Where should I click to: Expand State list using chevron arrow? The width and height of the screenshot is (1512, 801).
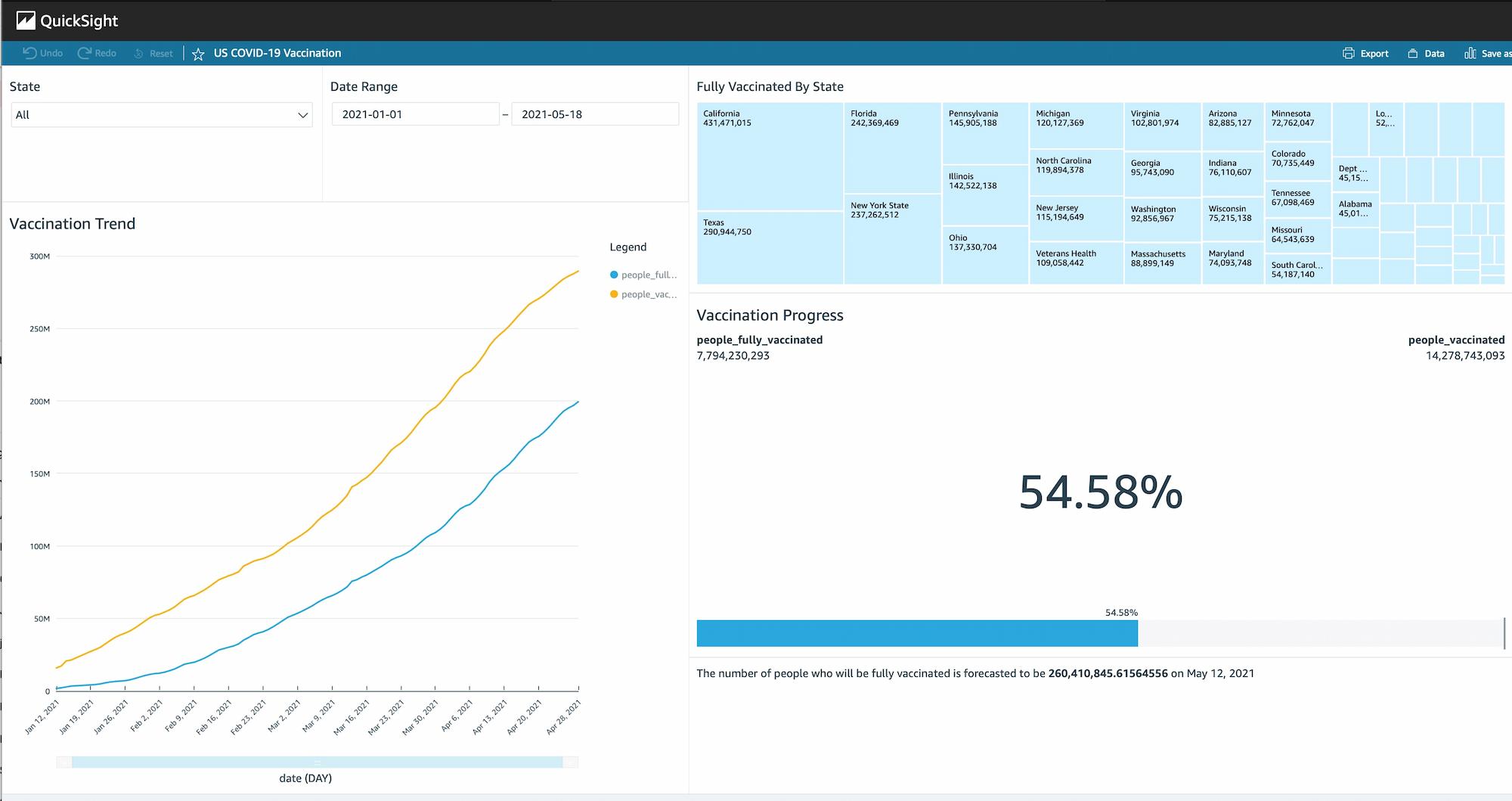[x=302, y=115]
